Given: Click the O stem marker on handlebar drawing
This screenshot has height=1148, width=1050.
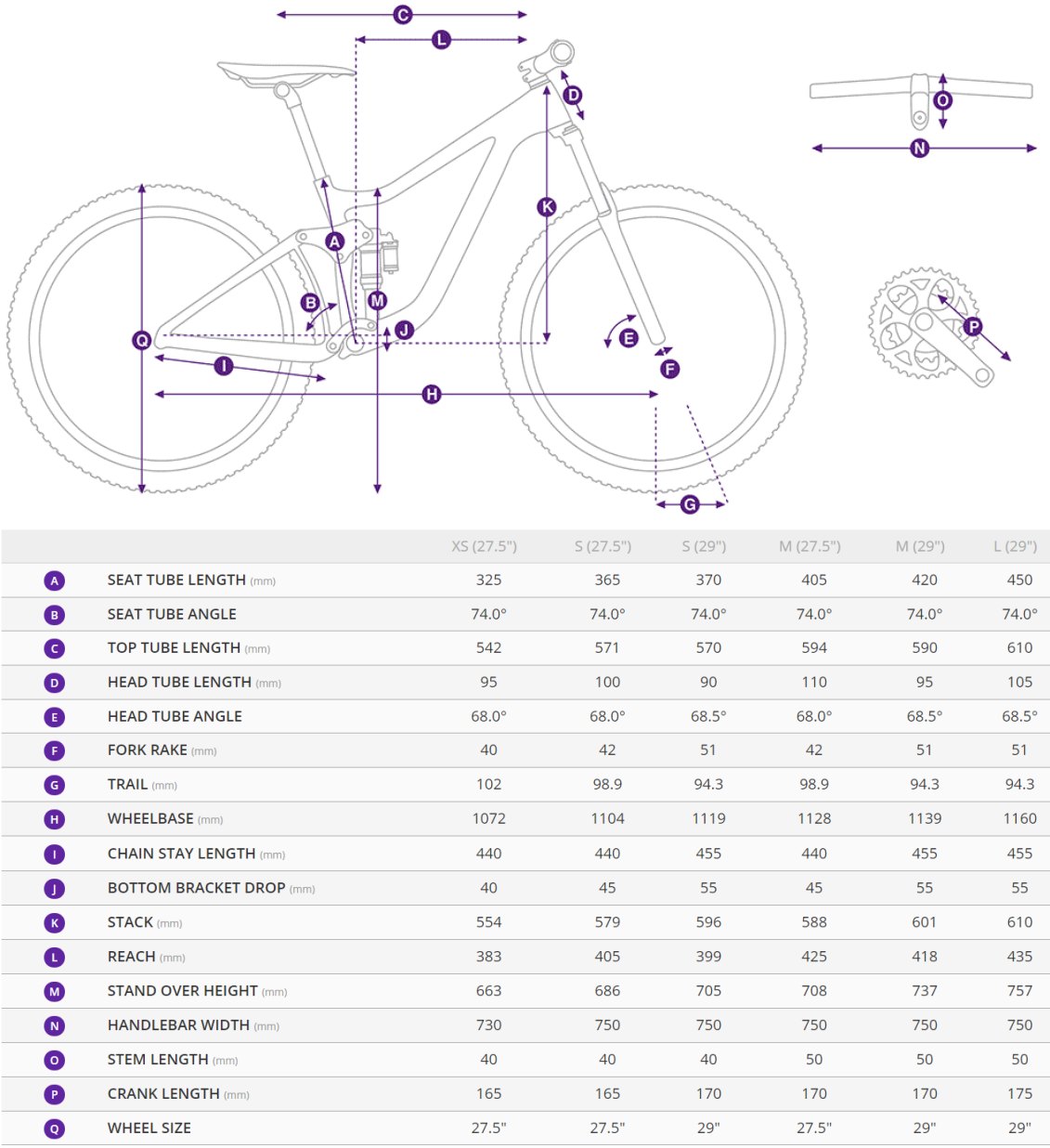Looking at the screenshot, I should pyautogui.click(x=943, y=100).
